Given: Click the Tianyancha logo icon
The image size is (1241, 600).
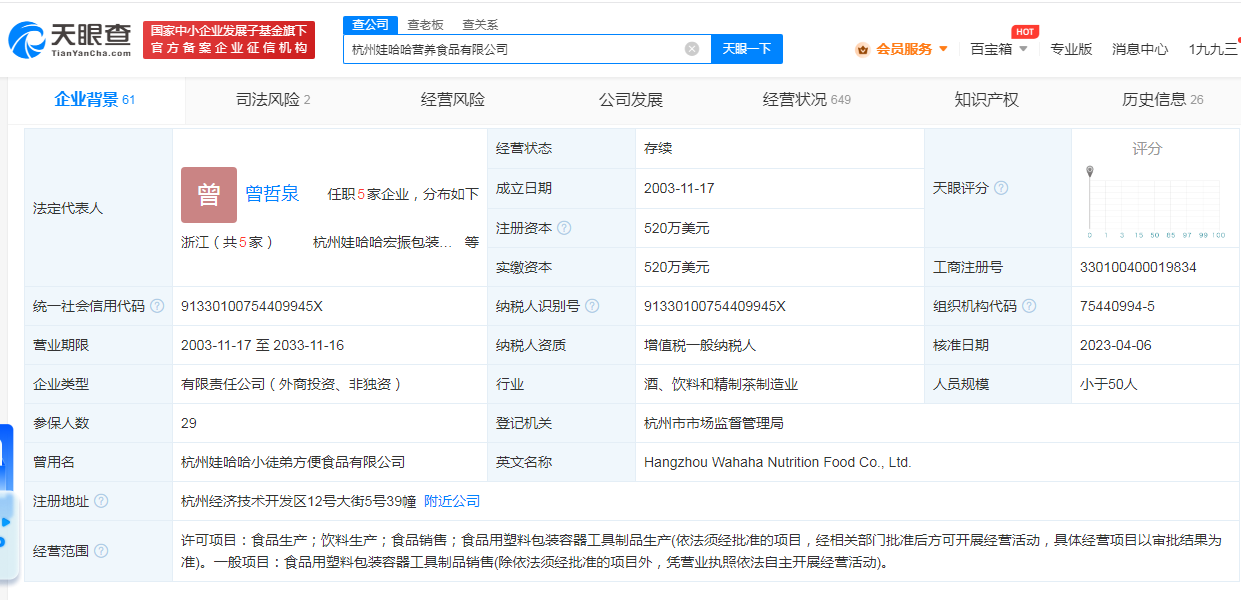Looking at the screenshot, I should point(27,40).
